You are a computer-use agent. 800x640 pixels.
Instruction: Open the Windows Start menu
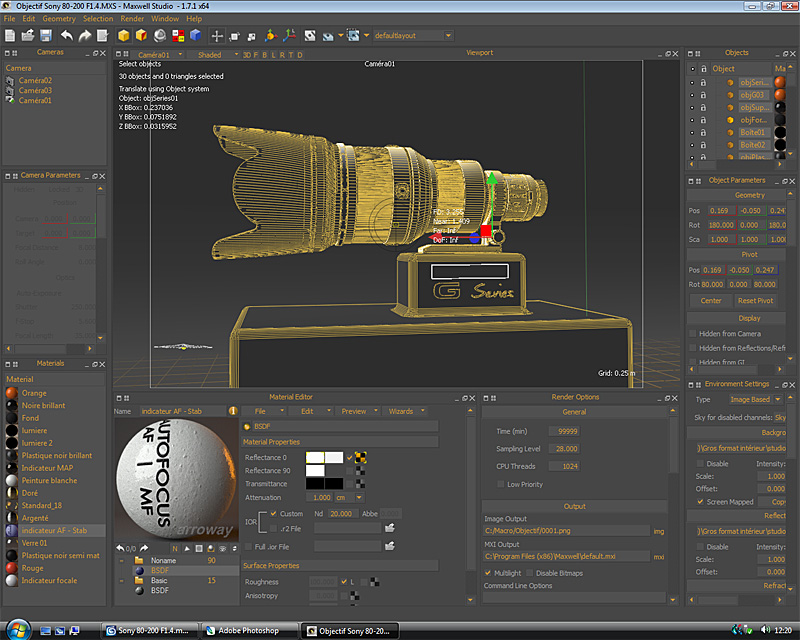tap(18, 630)
